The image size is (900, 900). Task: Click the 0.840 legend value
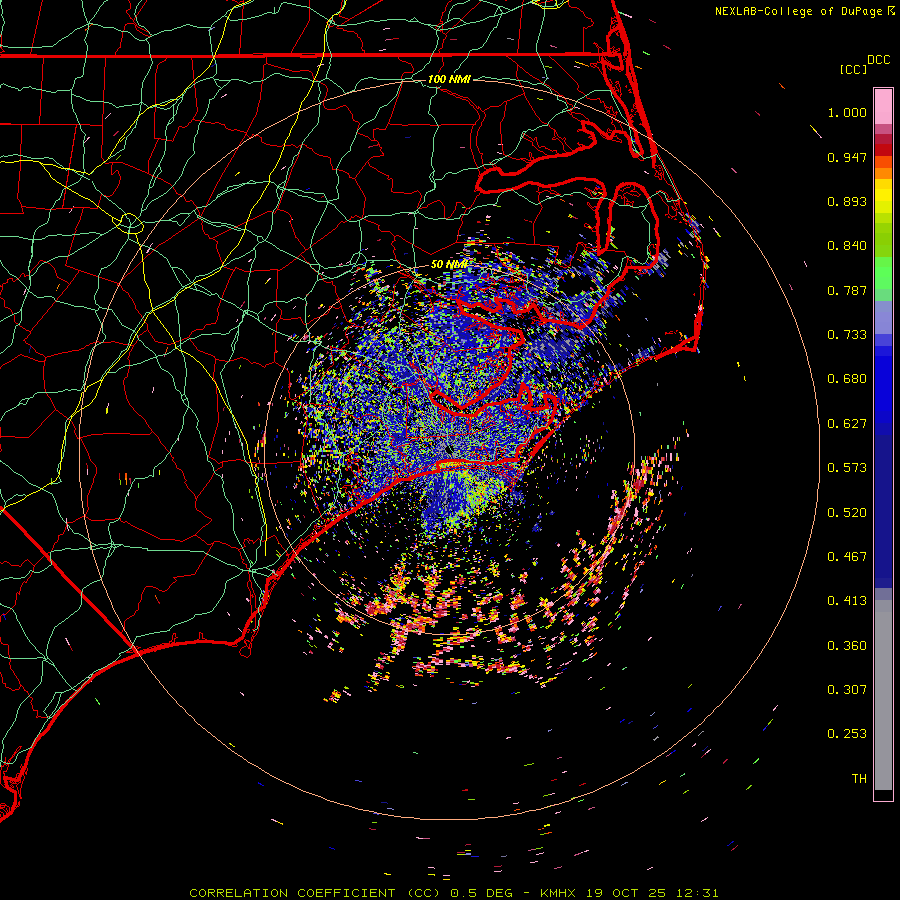point(847,246)
